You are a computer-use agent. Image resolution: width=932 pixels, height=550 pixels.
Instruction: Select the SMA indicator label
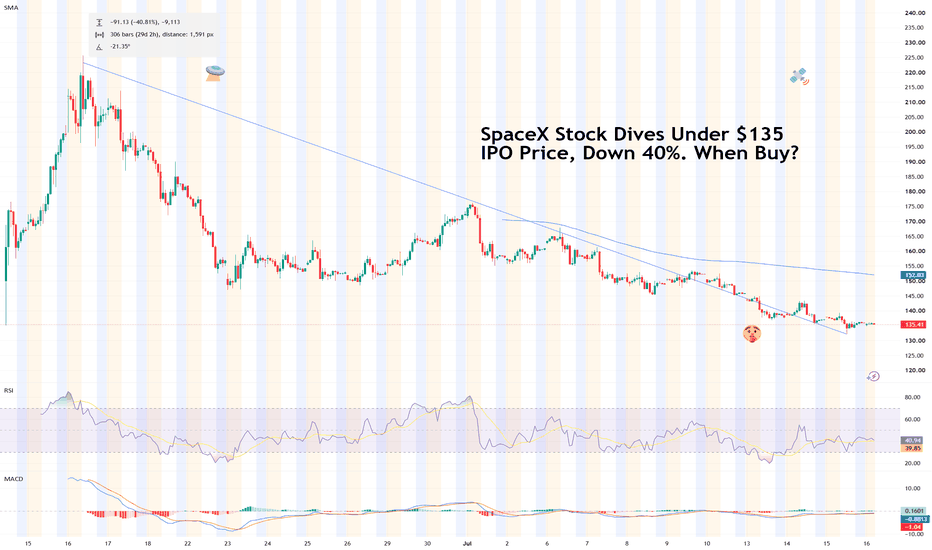10,7
